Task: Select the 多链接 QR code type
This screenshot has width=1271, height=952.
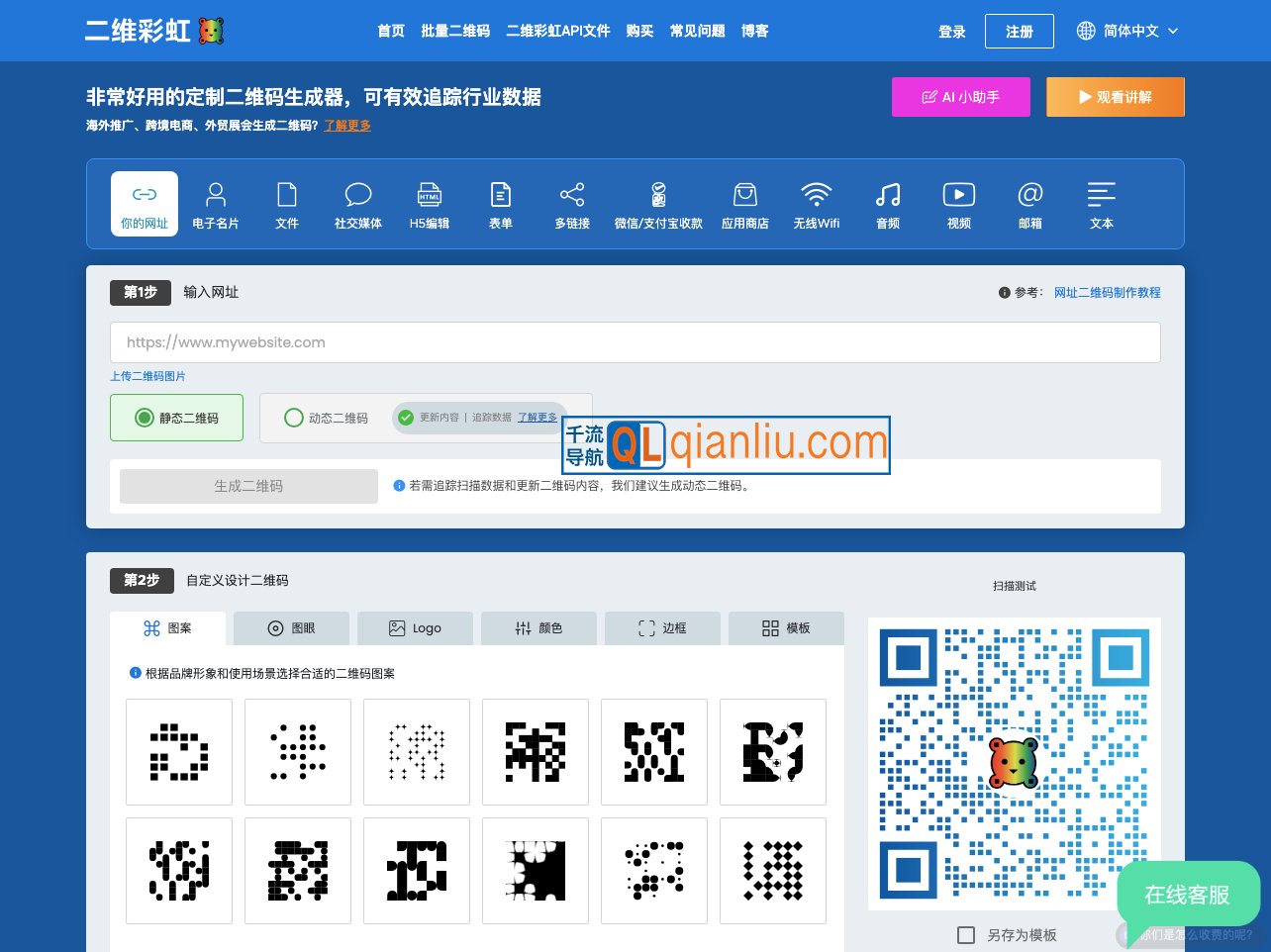Action: coord(572,204)
